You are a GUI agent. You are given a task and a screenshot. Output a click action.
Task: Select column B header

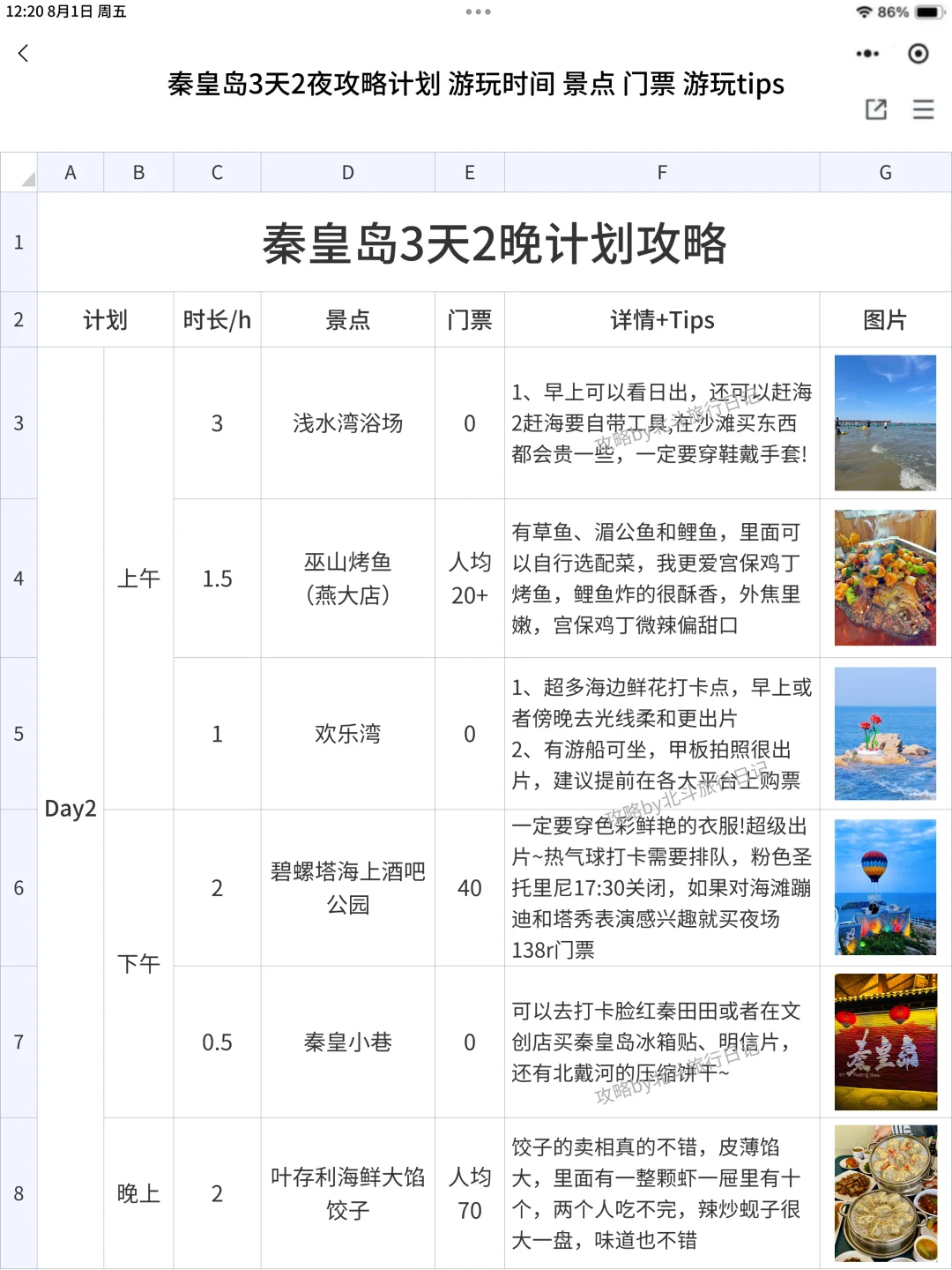pos(138,173)
